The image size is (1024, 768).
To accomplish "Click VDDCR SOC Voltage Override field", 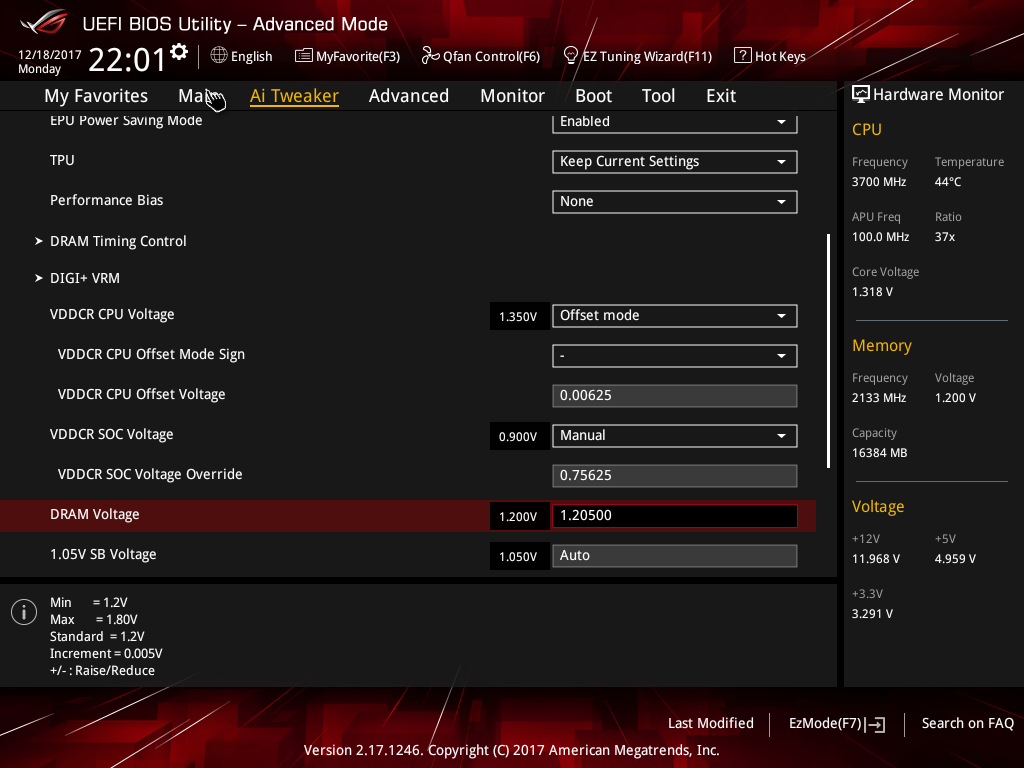I will [x=675, y=475].
